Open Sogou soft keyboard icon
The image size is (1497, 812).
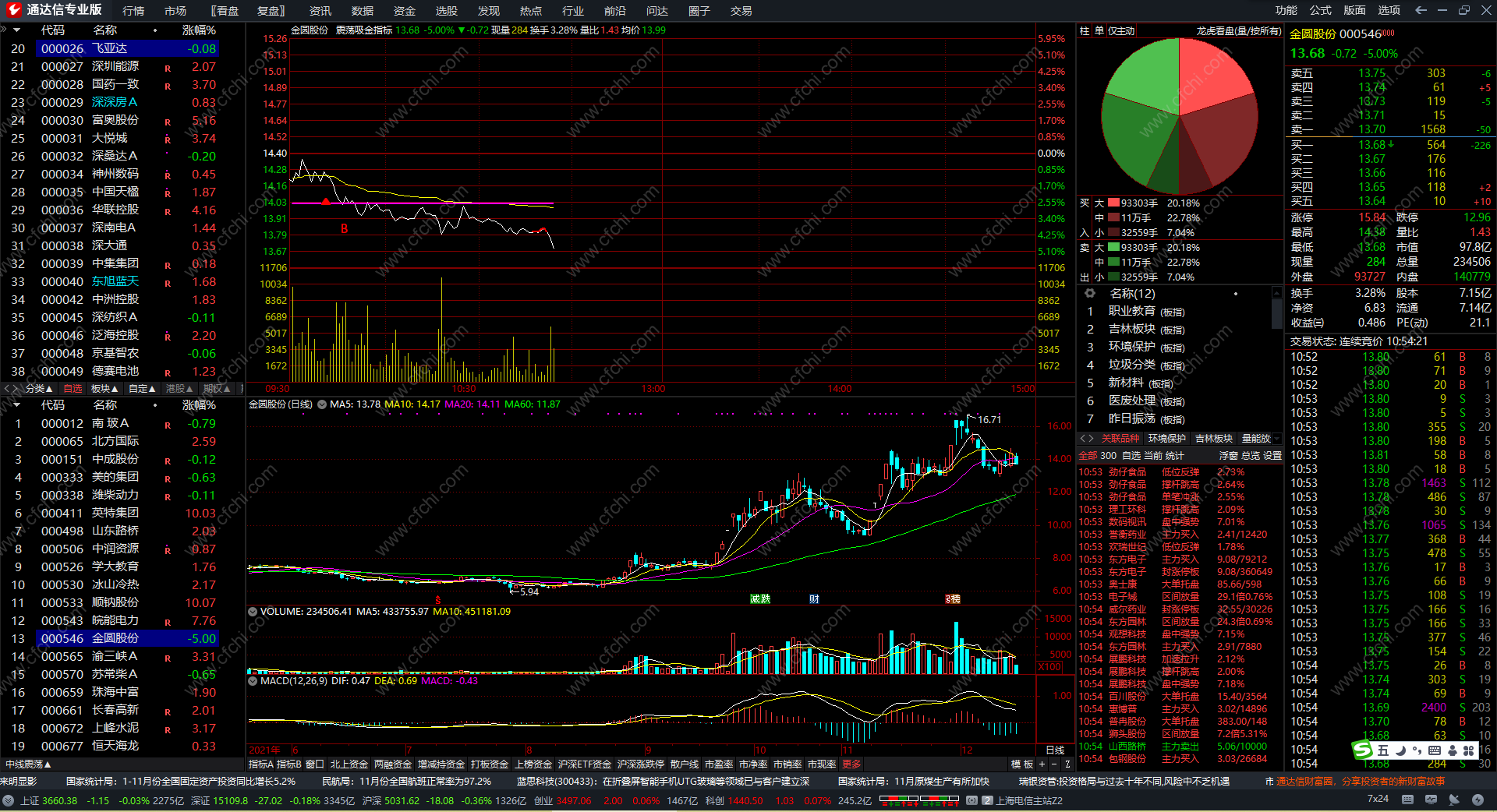click(1435, 750)
